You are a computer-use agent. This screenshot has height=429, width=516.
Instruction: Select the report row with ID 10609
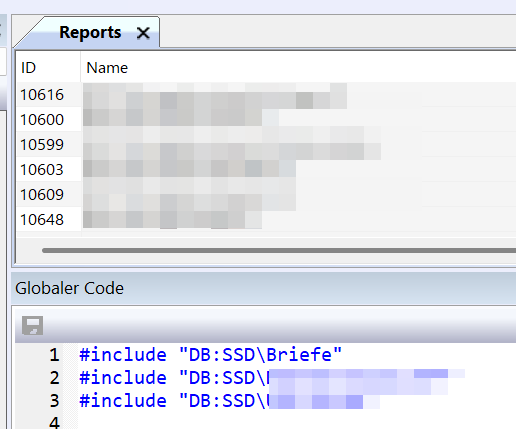(266, 194)
